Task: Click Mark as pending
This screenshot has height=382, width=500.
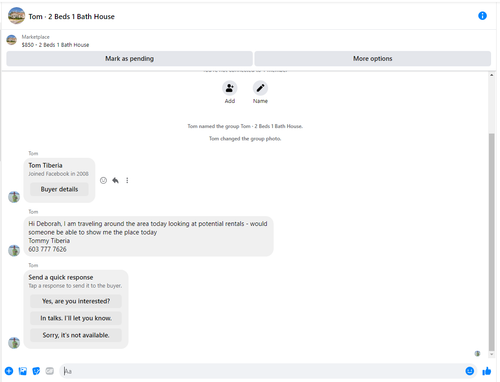Action: (x=129, y=59)
